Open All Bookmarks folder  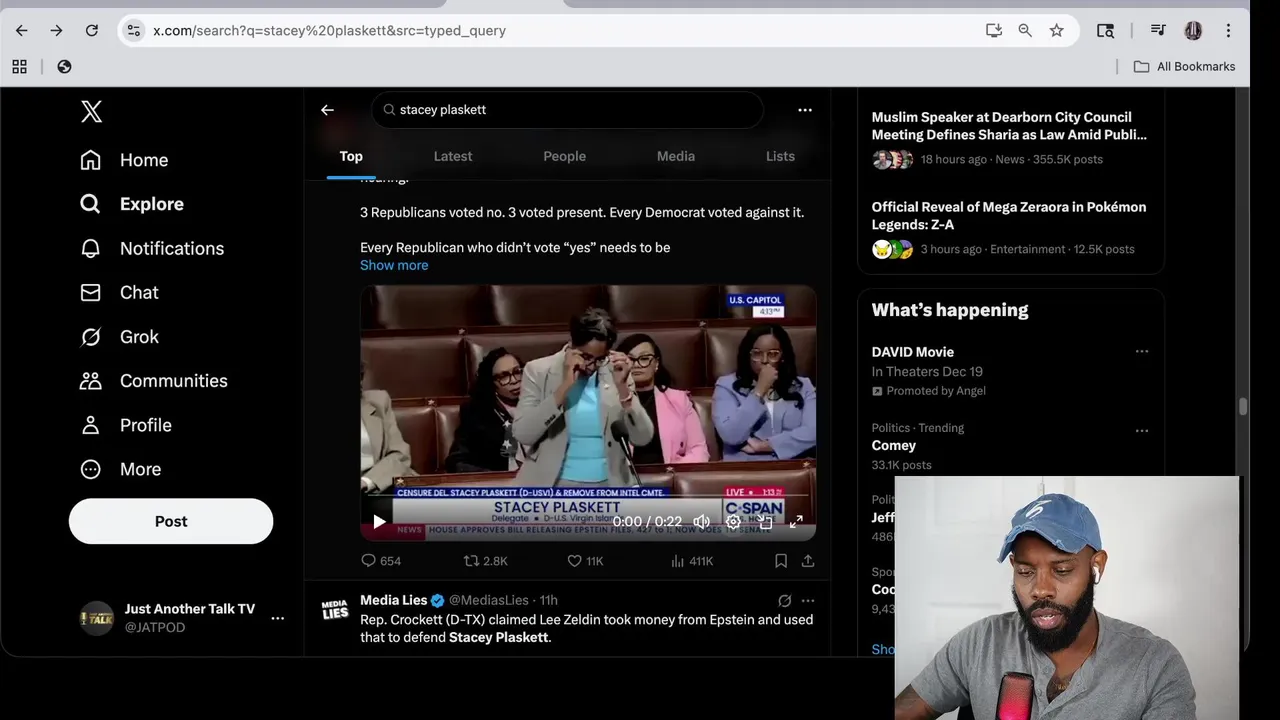[1184, 67]
